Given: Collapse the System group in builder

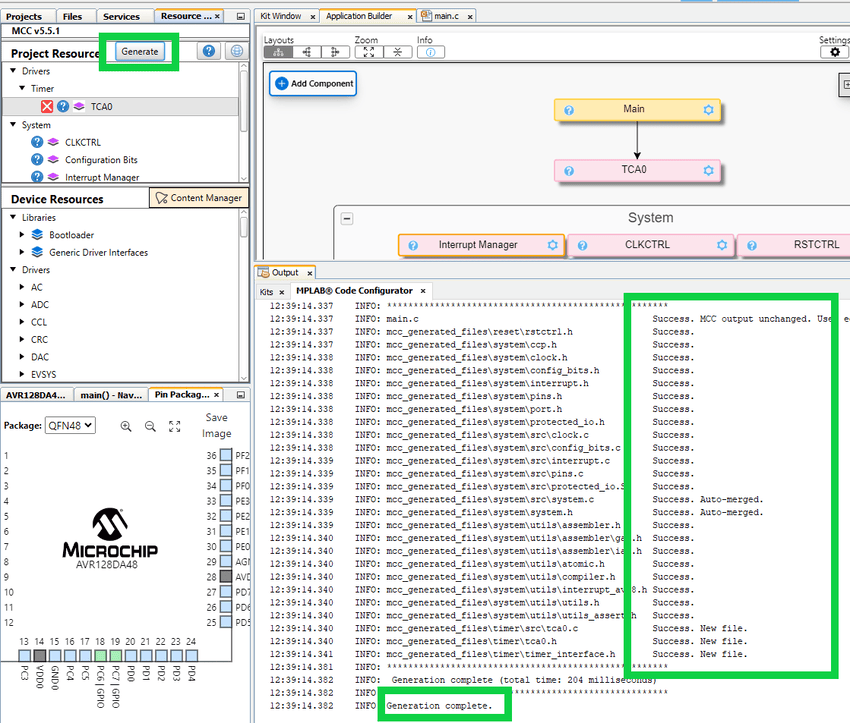Looking at the screenshot, I should [347, 218].
